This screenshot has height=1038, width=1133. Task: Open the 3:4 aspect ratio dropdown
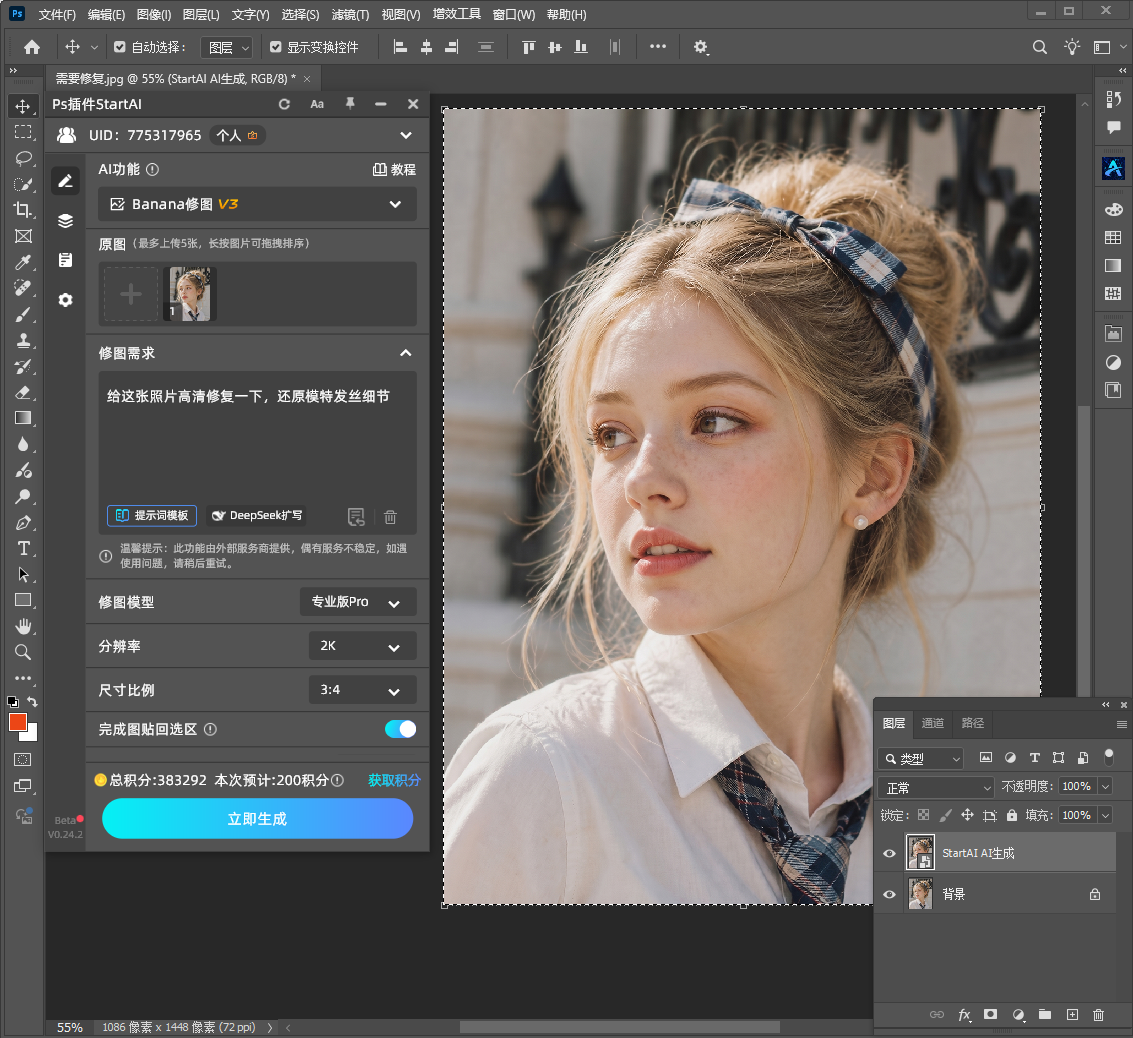point(363,690)
